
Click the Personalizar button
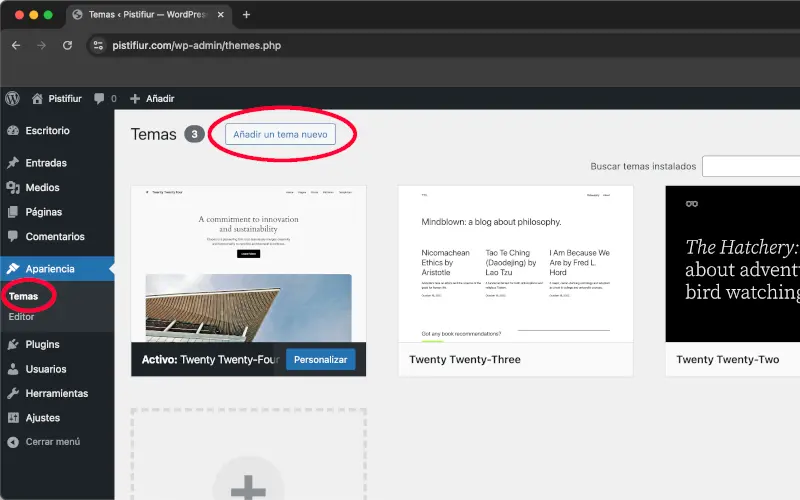[320, 360]
